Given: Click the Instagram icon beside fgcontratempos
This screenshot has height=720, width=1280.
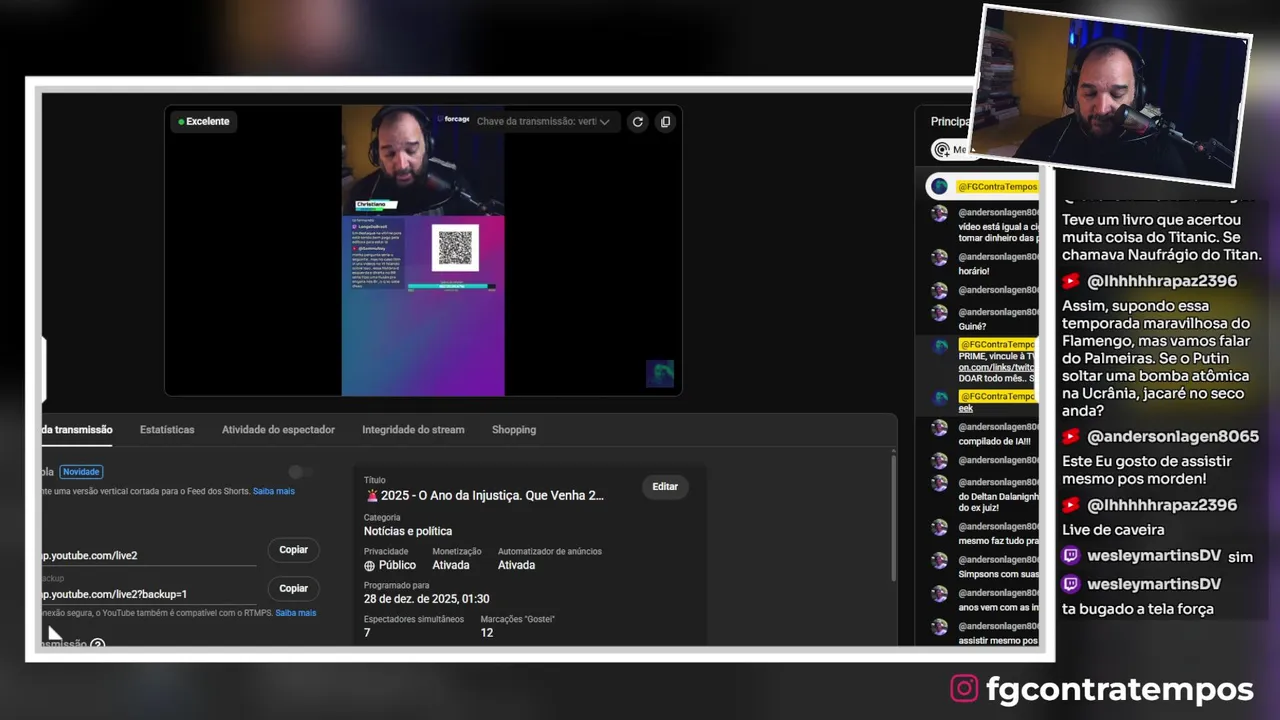Looking at the screenshot, I should pyautogui.click(x=964, y=689).
